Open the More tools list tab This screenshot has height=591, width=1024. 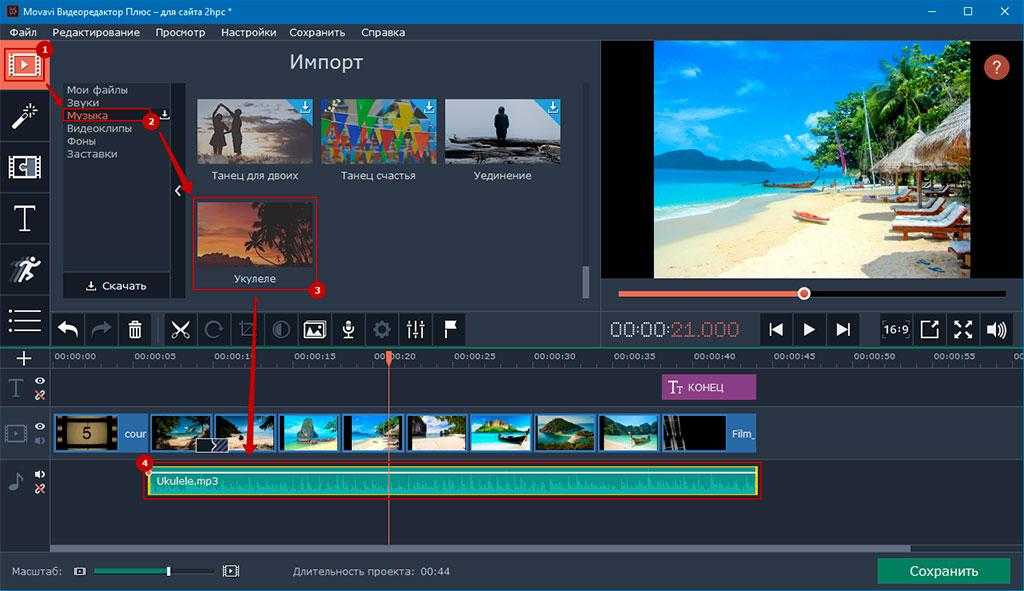coord(24,320)
